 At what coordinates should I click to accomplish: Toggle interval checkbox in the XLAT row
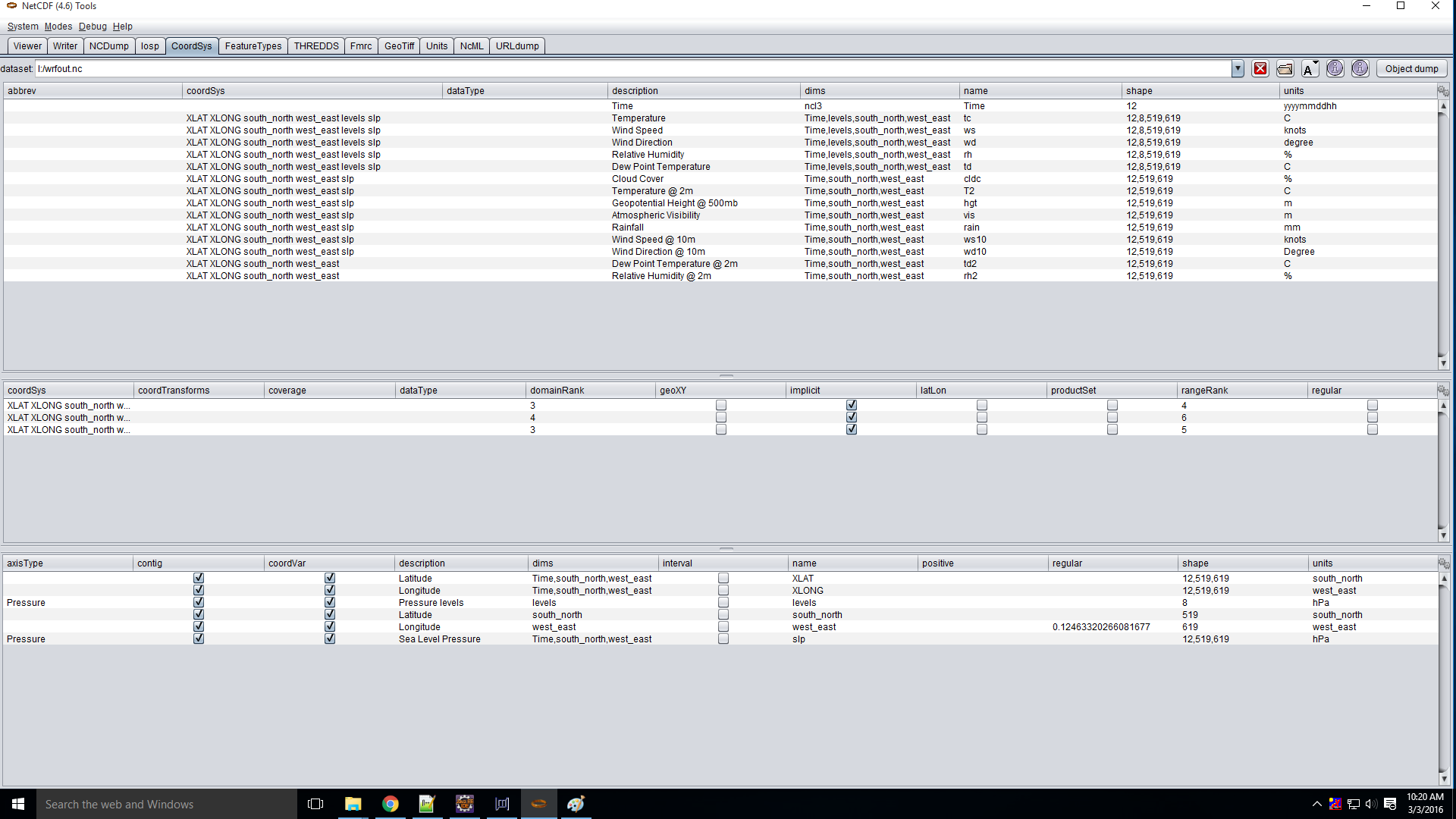[723, 579]
